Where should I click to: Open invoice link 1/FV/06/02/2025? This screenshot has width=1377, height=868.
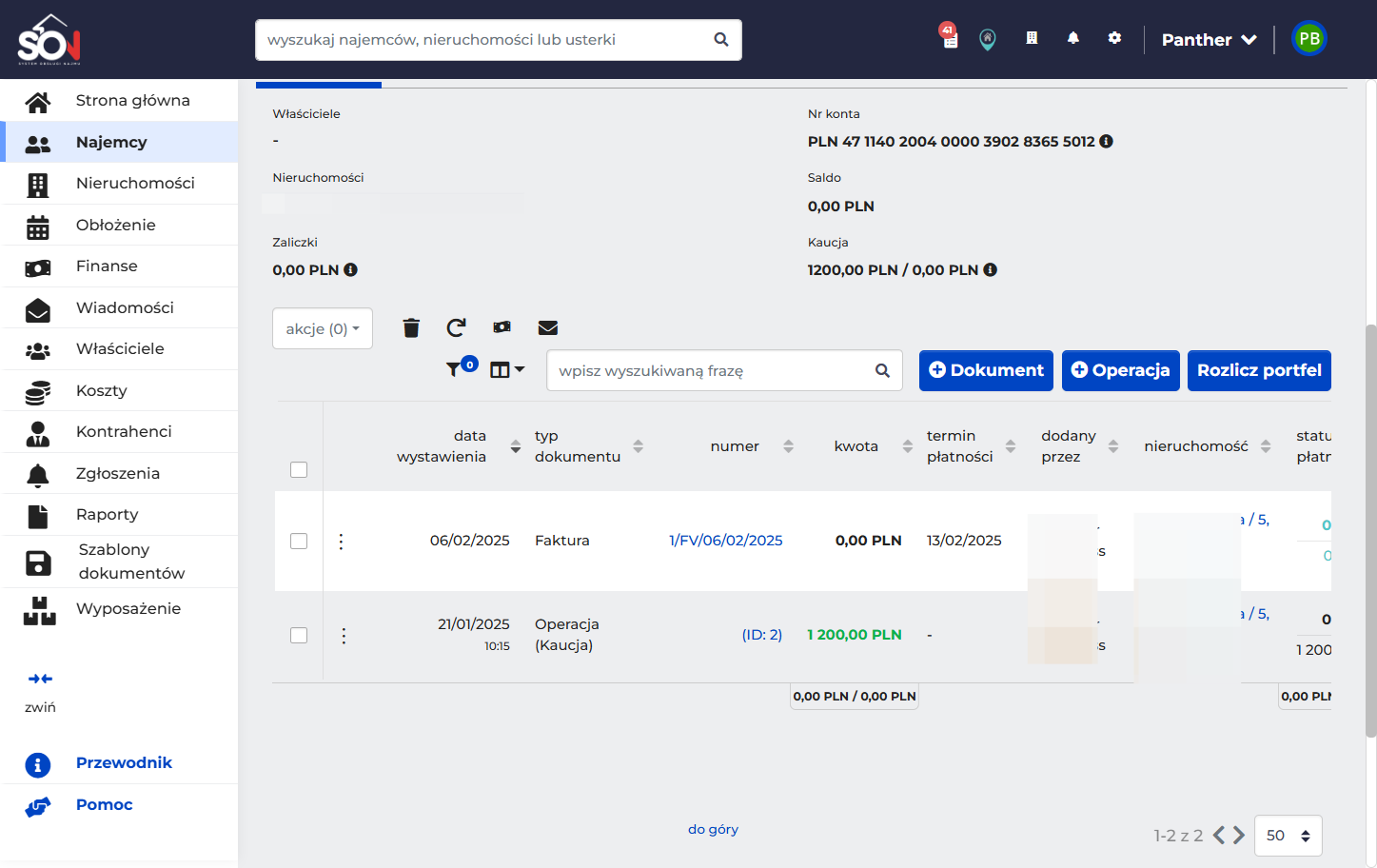coord(726,541)
